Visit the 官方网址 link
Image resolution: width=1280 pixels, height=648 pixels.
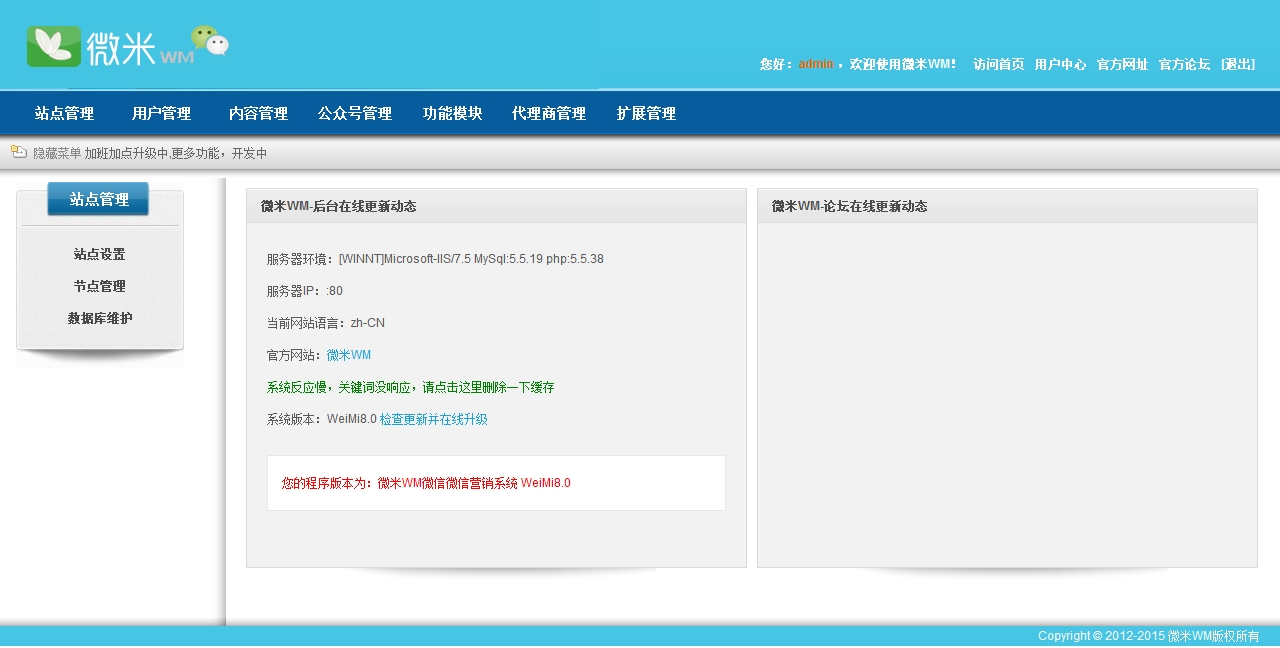(x=1122, y=64)
